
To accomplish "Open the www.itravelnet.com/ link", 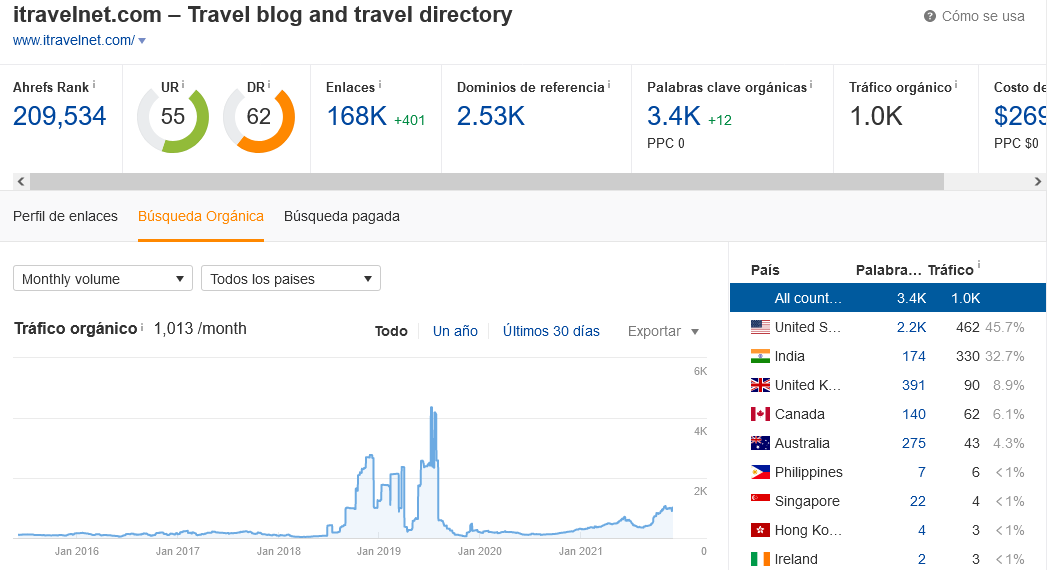I will 74,40.
